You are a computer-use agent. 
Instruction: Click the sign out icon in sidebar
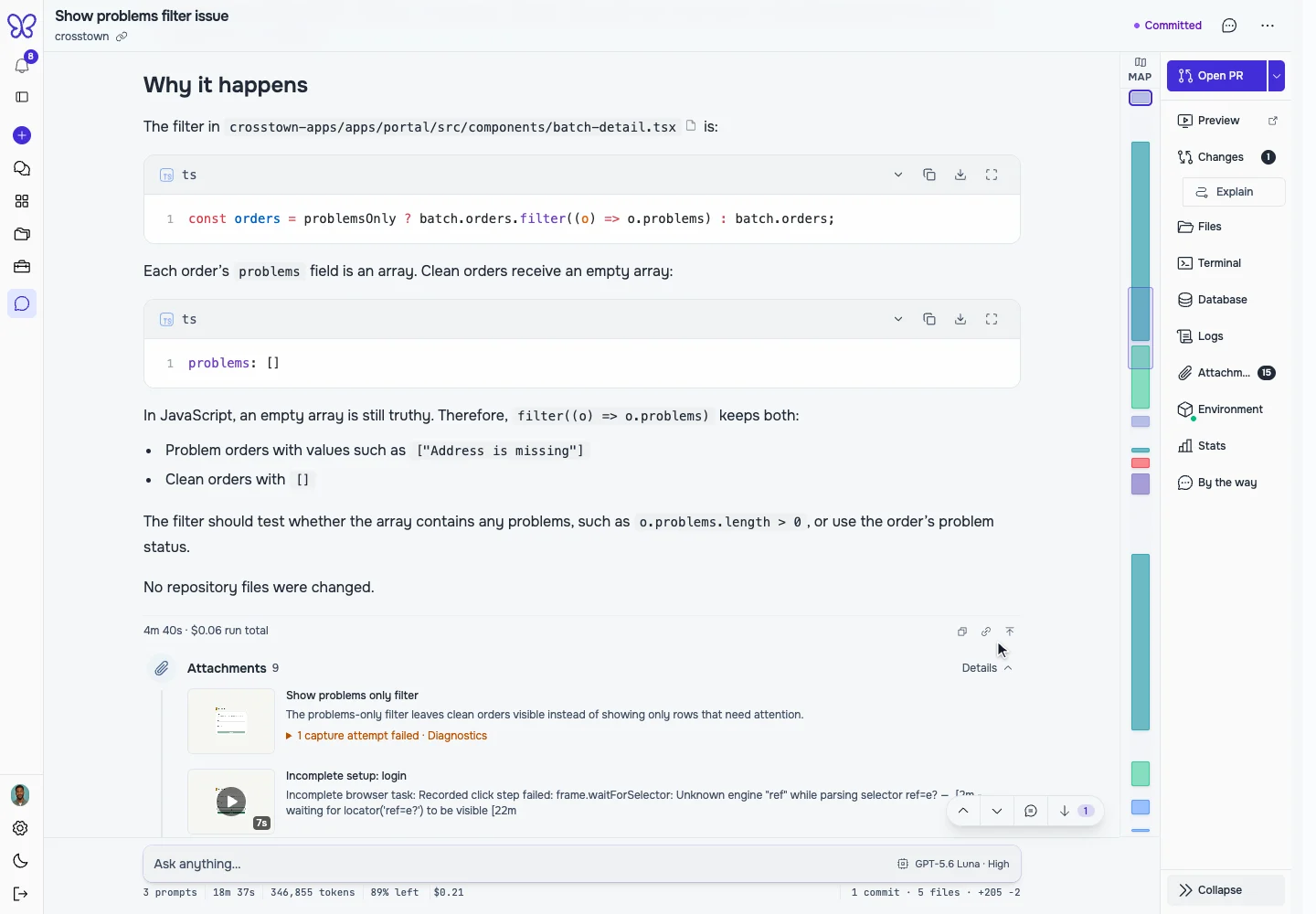click(20, 894)
